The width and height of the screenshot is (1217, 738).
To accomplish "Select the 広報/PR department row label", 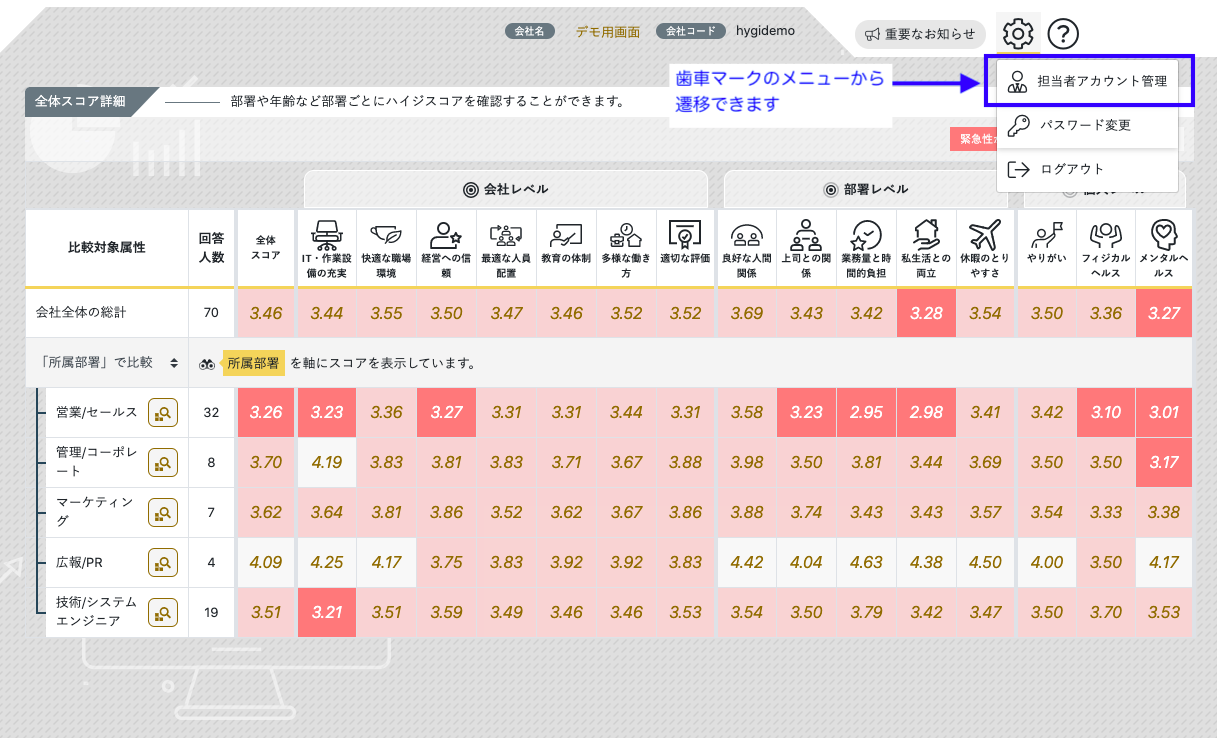I will tap(80, 562).
